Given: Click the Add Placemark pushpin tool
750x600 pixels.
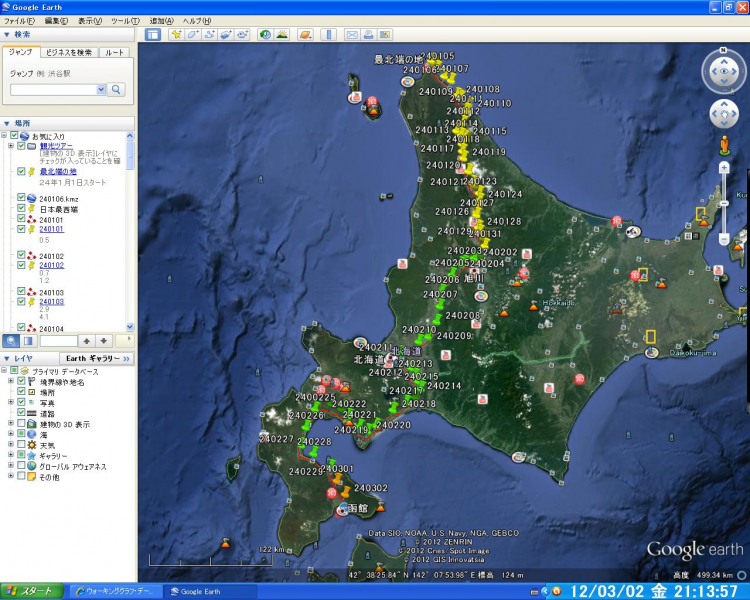Looking at the screenshot, I should point(176,34).
